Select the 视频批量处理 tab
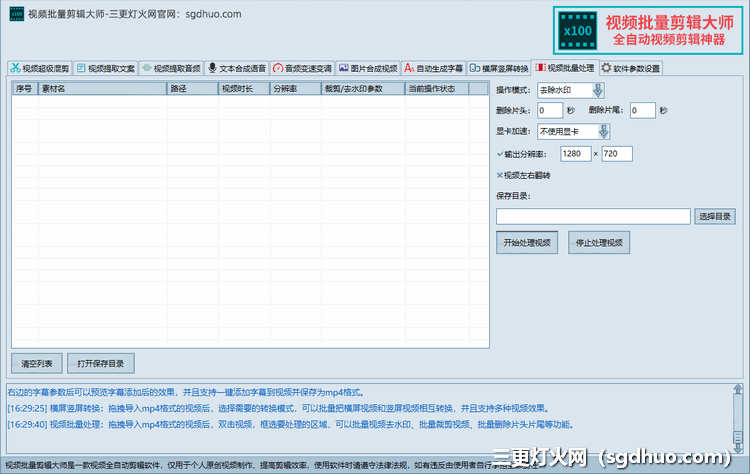 565,68
